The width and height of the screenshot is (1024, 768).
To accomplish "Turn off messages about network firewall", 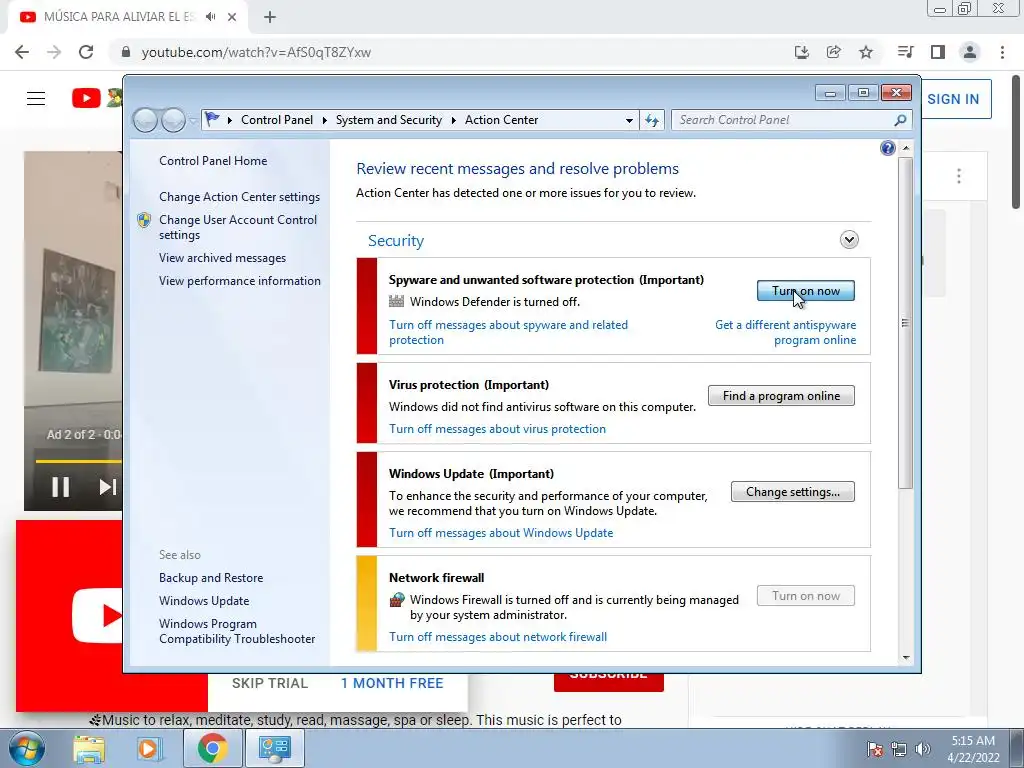I will (x=498, y=637).
